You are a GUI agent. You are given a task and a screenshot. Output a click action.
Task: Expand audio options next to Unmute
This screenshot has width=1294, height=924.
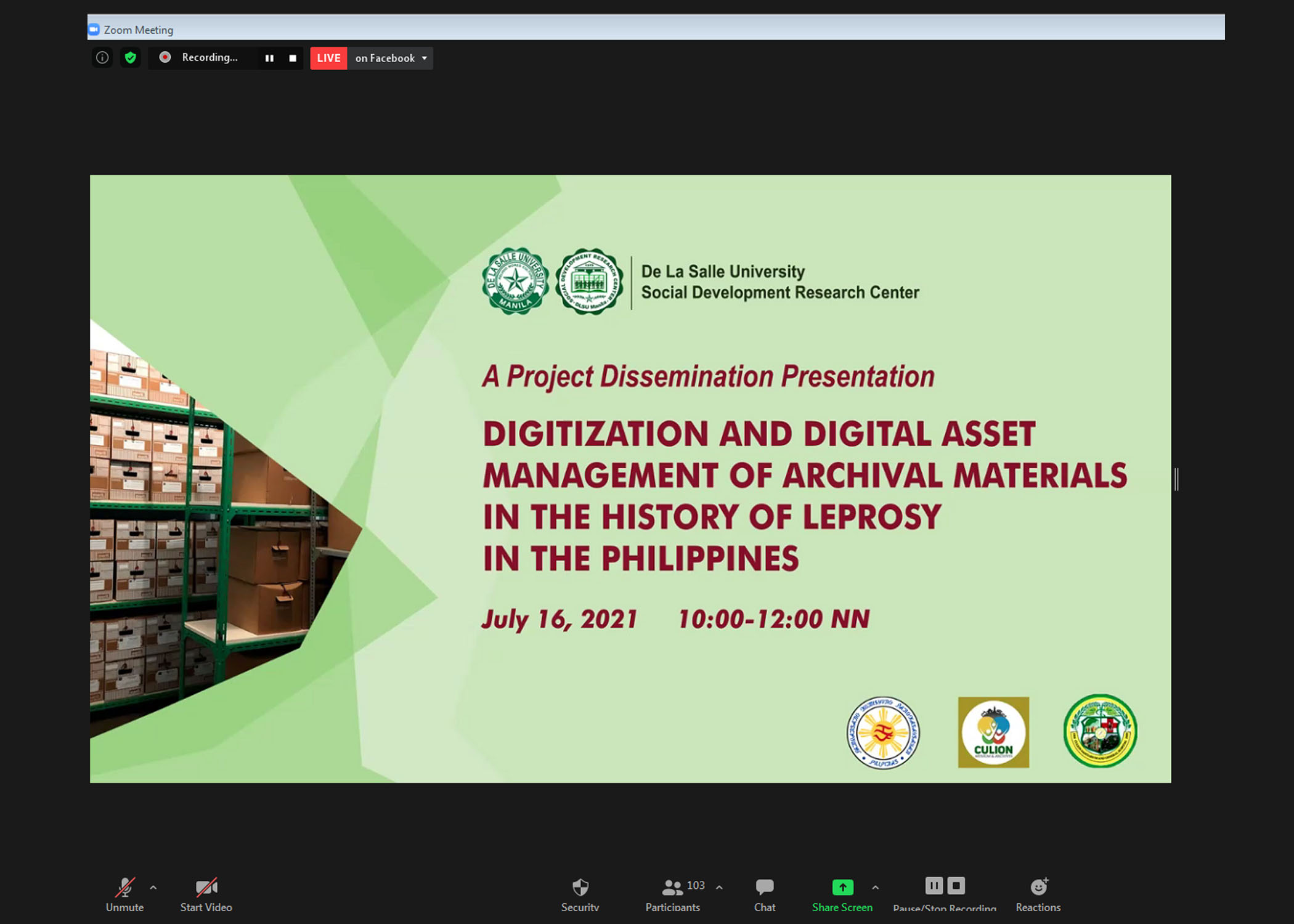point(153,888)
